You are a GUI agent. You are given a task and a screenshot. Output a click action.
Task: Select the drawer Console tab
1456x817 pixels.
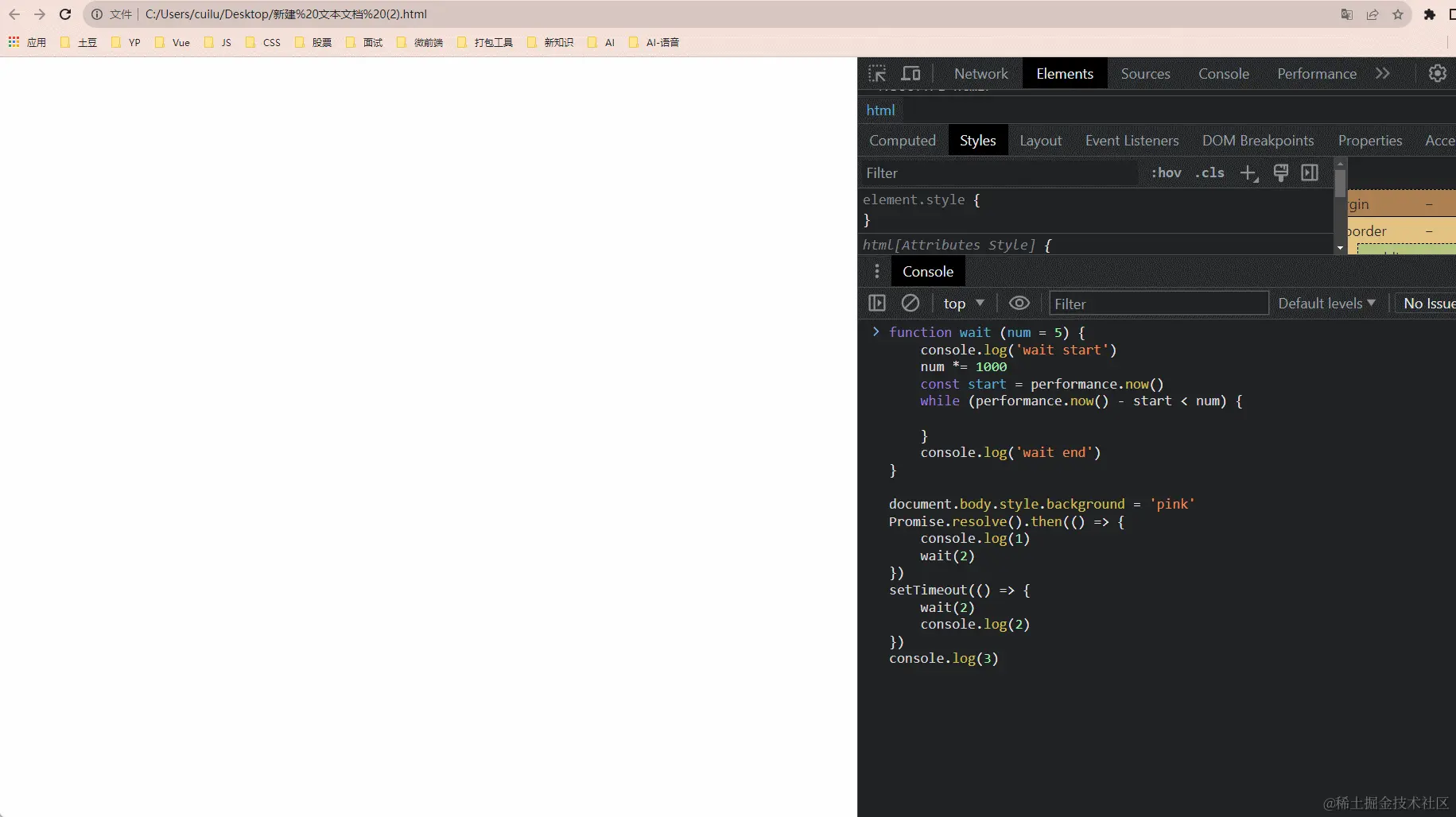[x=928, y=271]
